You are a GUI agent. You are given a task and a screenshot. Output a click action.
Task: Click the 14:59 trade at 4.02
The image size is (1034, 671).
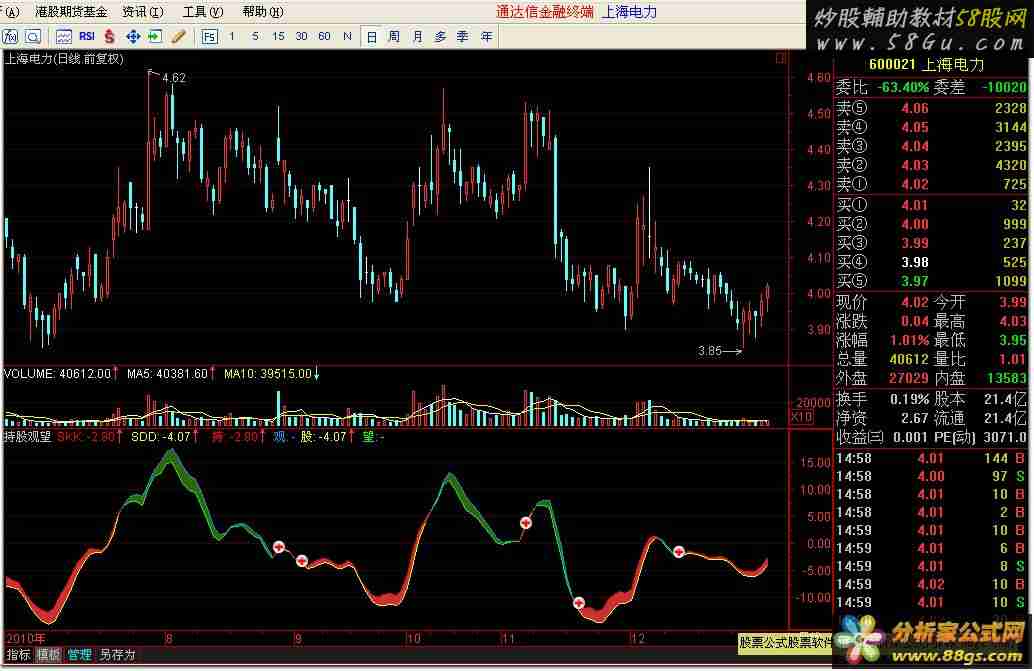tap(931, 584)
